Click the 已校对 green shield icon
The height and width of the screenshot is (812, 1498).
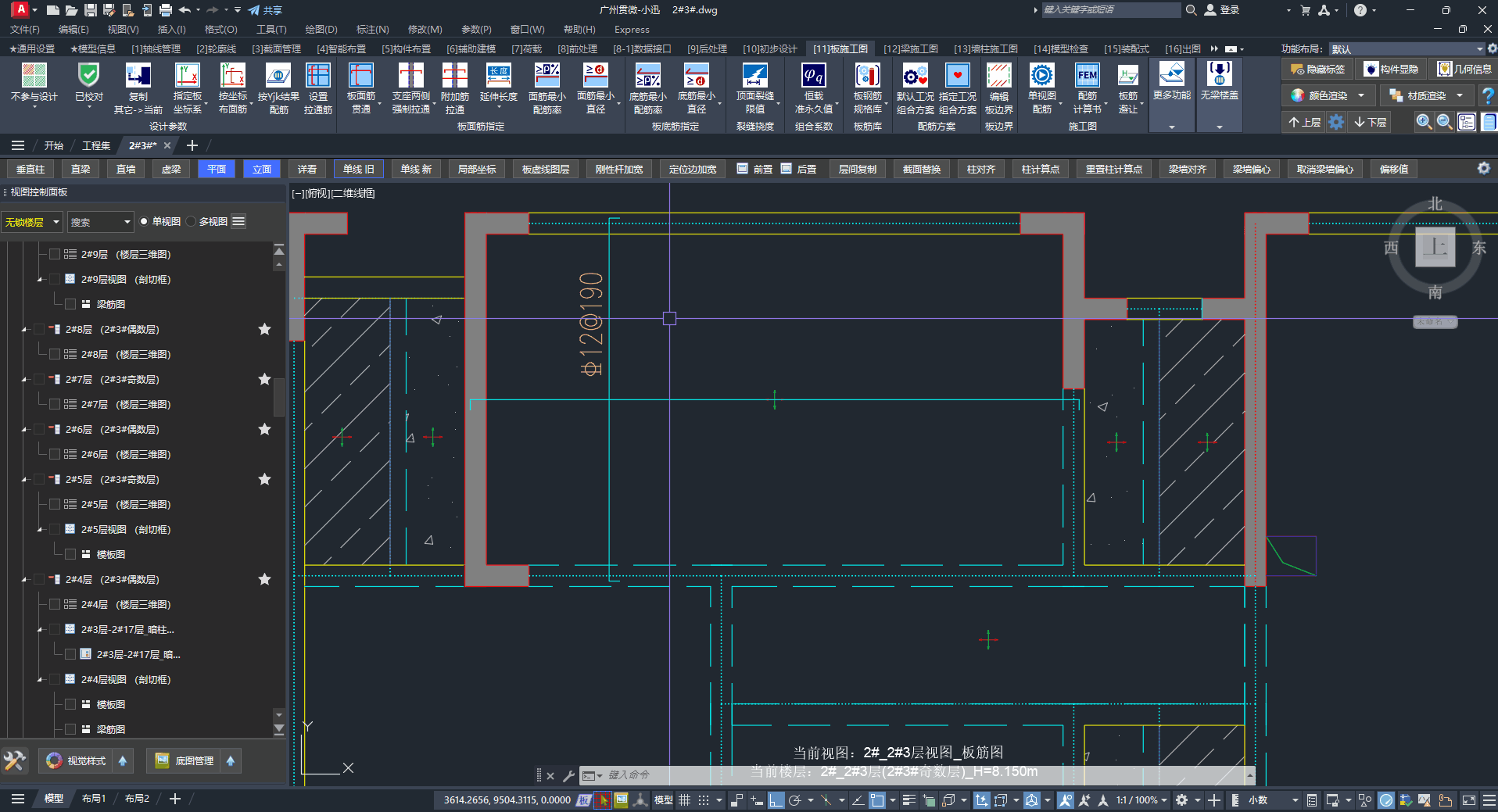coord(88,76)
